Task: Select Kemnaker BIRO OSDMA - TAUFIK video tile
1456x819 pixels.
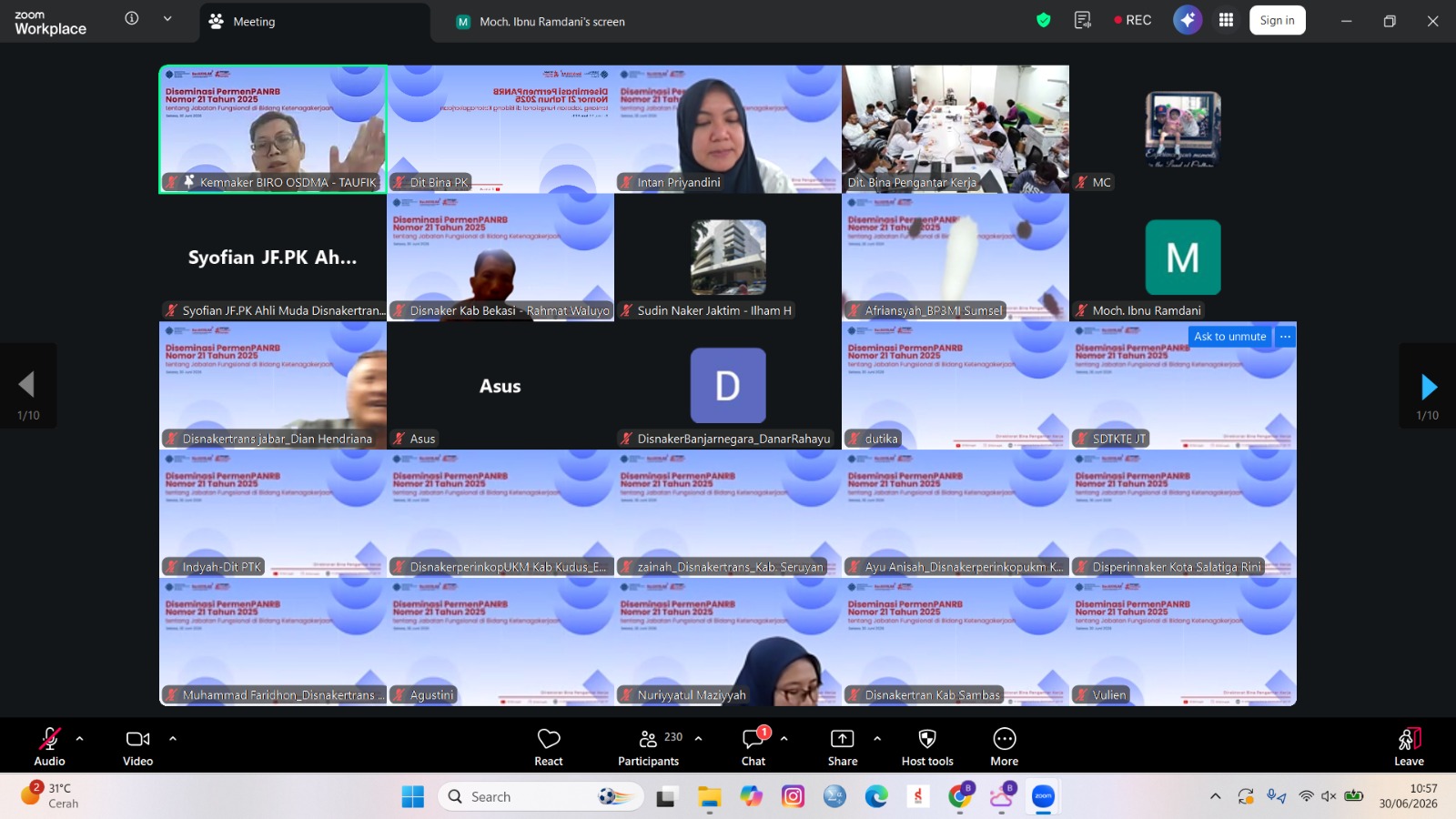Action: tap(273, 128)
